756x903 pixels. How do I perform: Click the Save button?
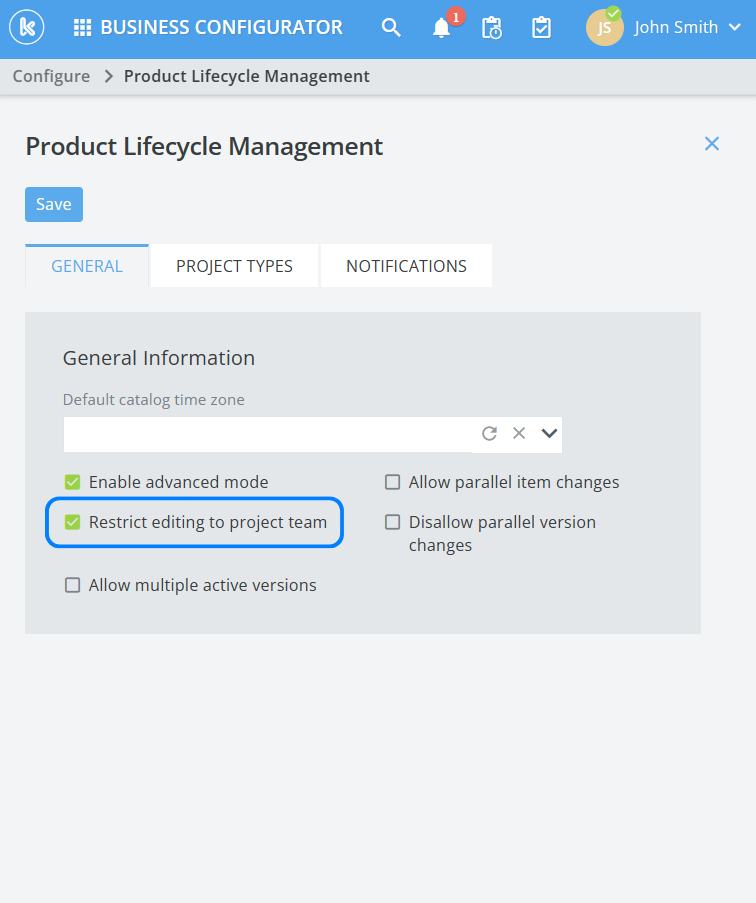[x=54, y=204]
